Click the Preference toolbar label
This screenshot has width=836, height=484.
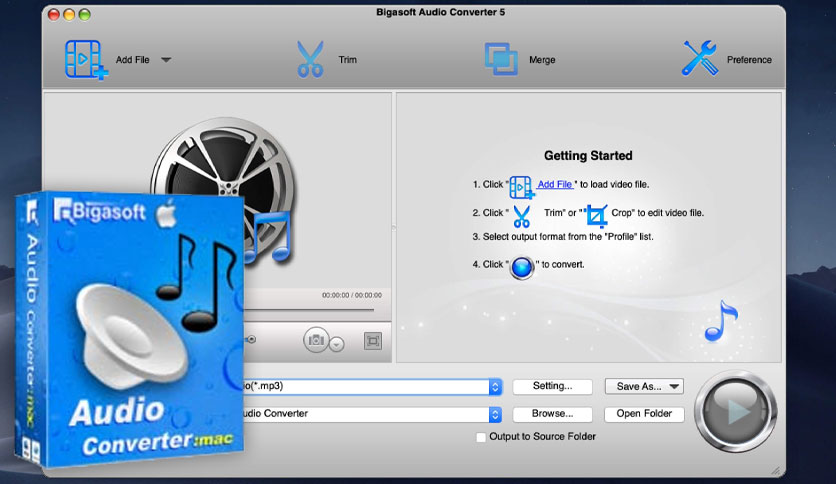pyautogui.click(x=749, y=60)
